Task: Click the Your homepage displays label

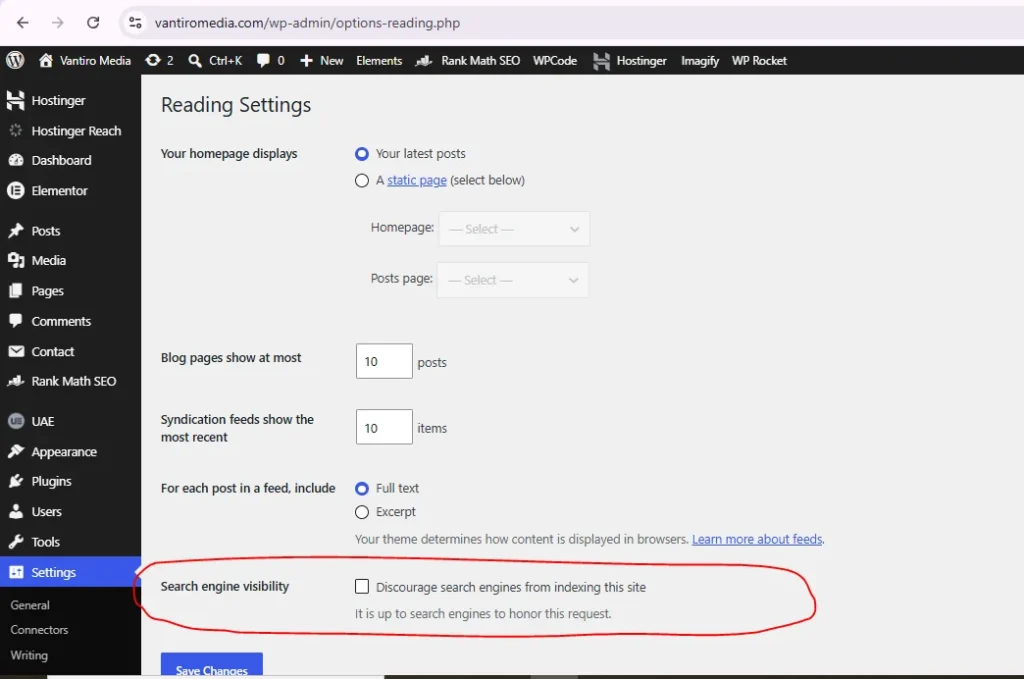Action: click(229, 153)
